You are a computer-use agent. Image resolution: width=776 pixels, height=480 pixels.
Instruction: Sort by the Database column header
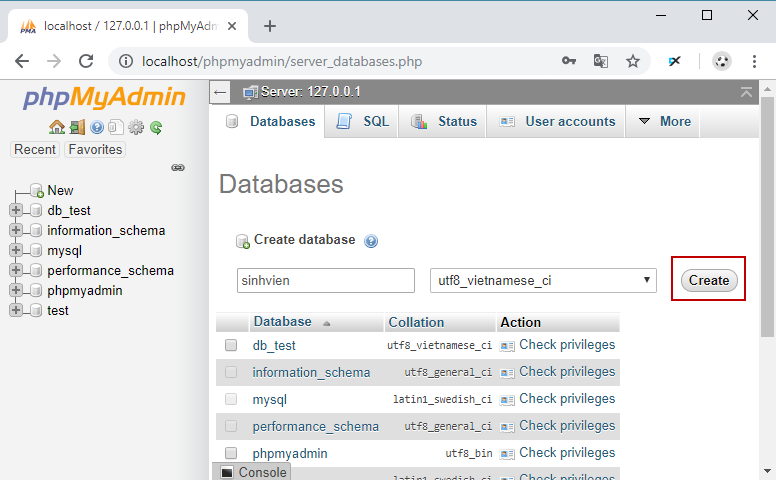[x=283, y=322]
